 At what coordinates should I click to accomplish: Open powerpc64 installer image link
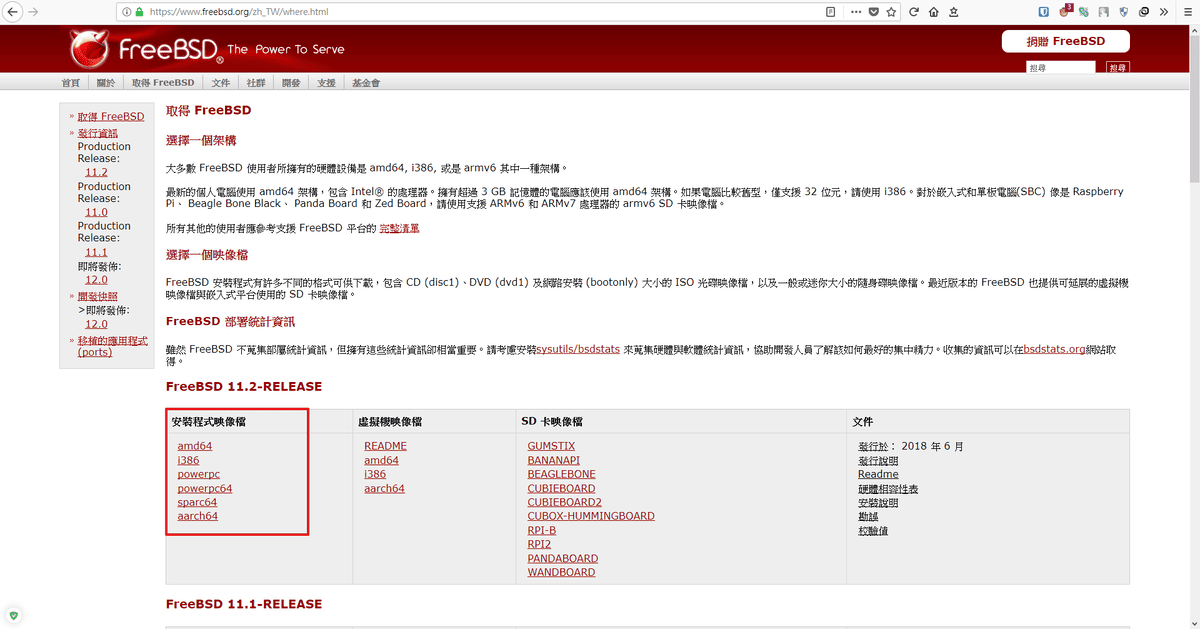[205, 488]
